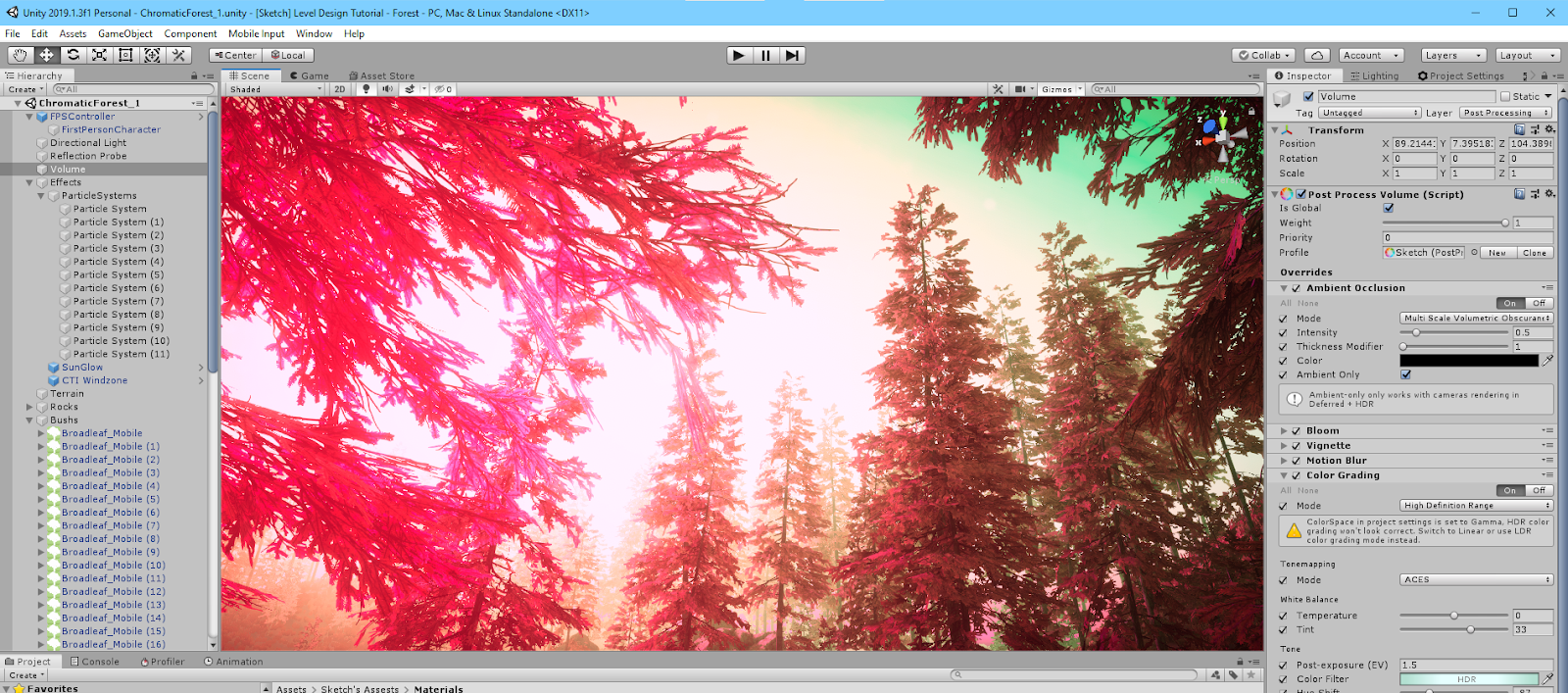Toggle Vignette override checkbox
Image resolution: width=1568 pixels, height=693 pixels.
(x=1297, y=446)
